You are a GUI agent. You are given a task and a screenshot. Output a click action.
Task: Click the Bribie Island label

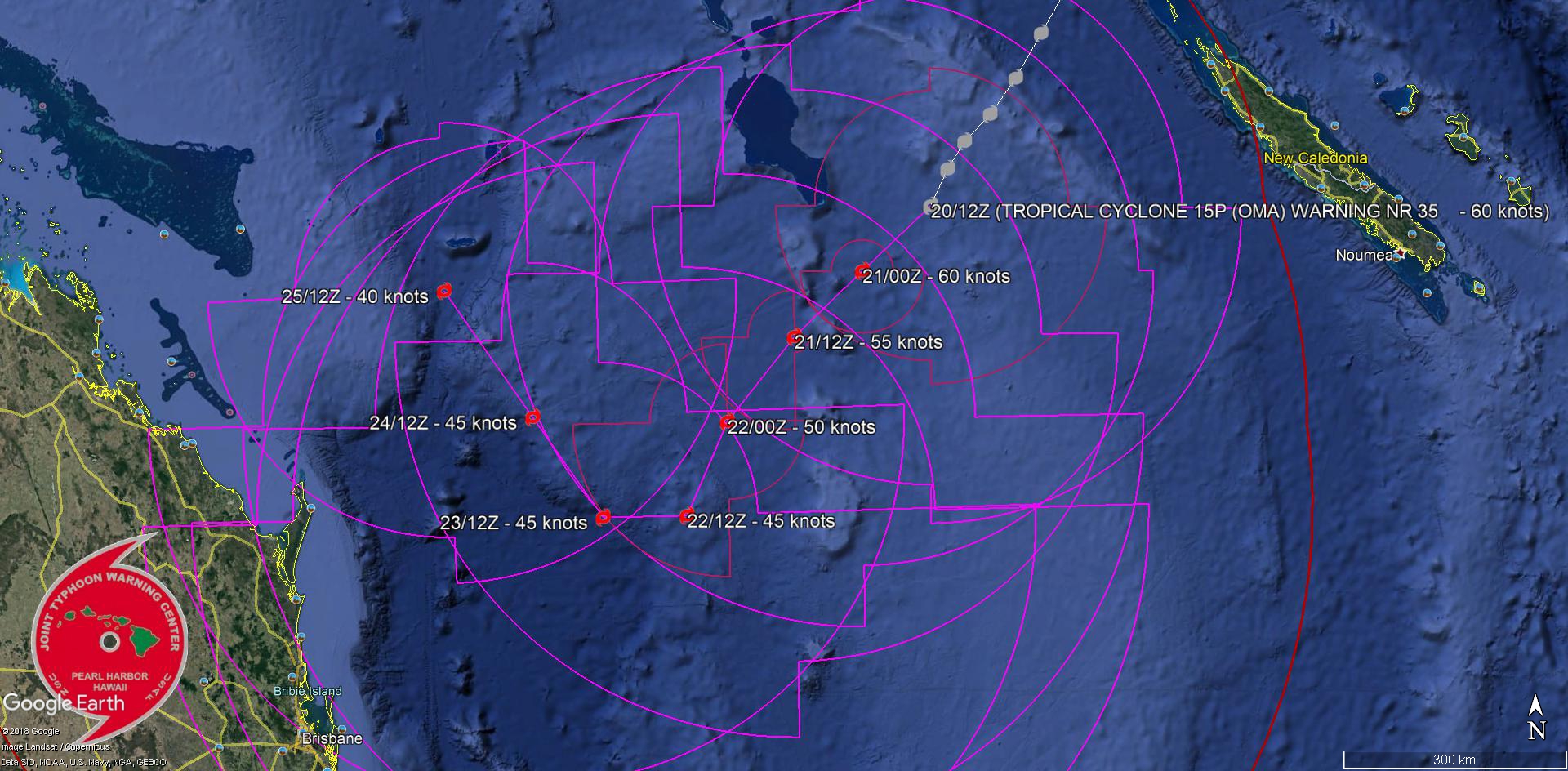pos(308,691)
